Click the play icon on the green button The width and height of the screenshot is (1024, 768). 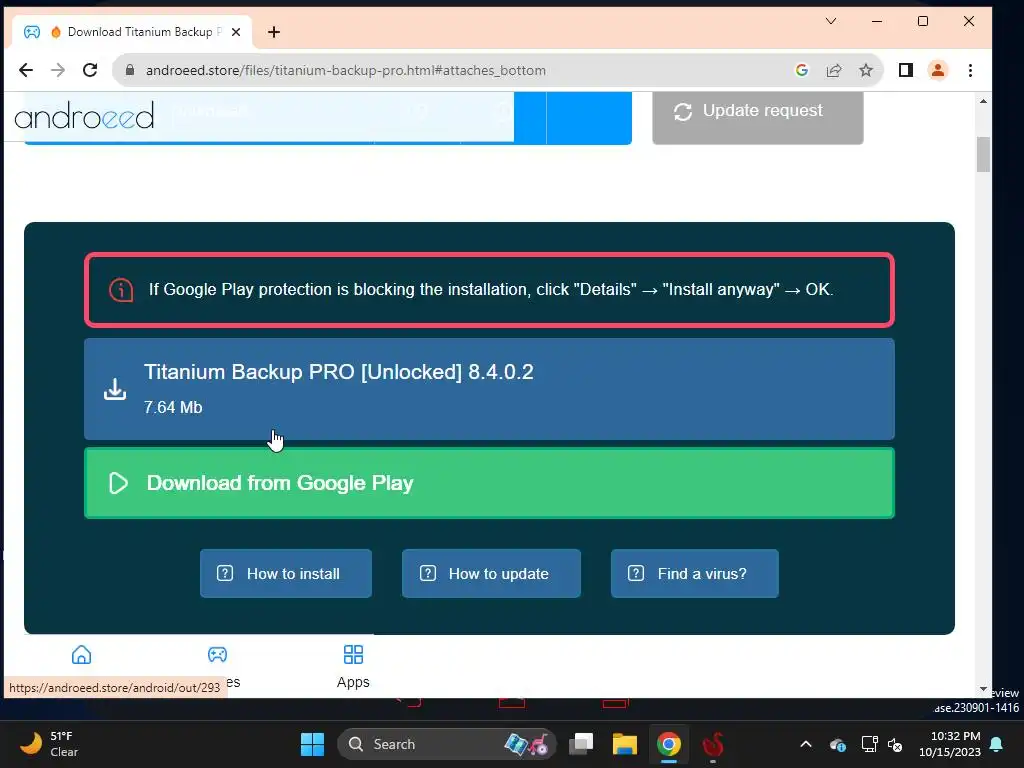click(x=118, y=483)
